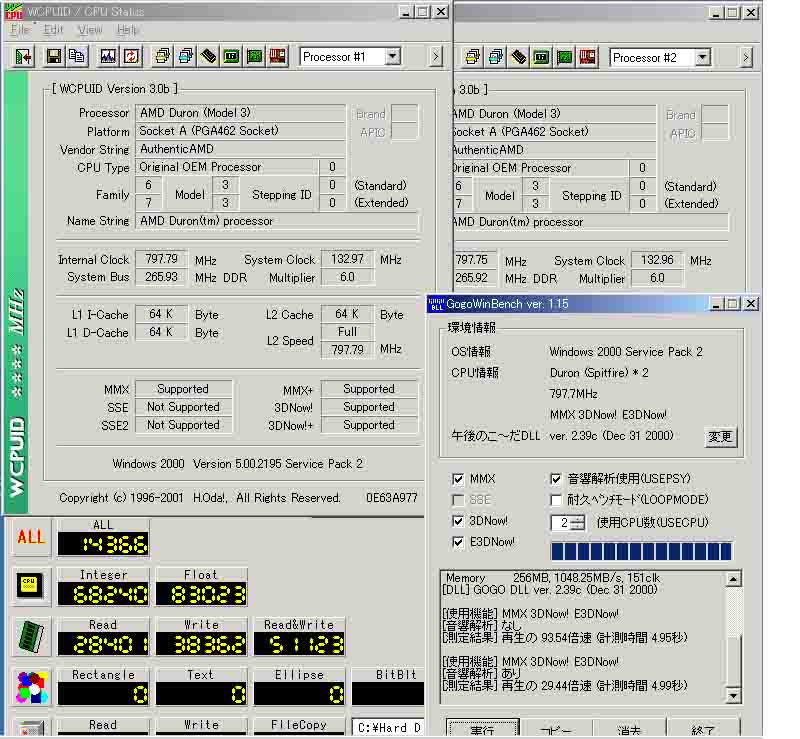800x739 pixels.
Task: Open the Processor #1 dropdown
Action: [x=392, y=56]
